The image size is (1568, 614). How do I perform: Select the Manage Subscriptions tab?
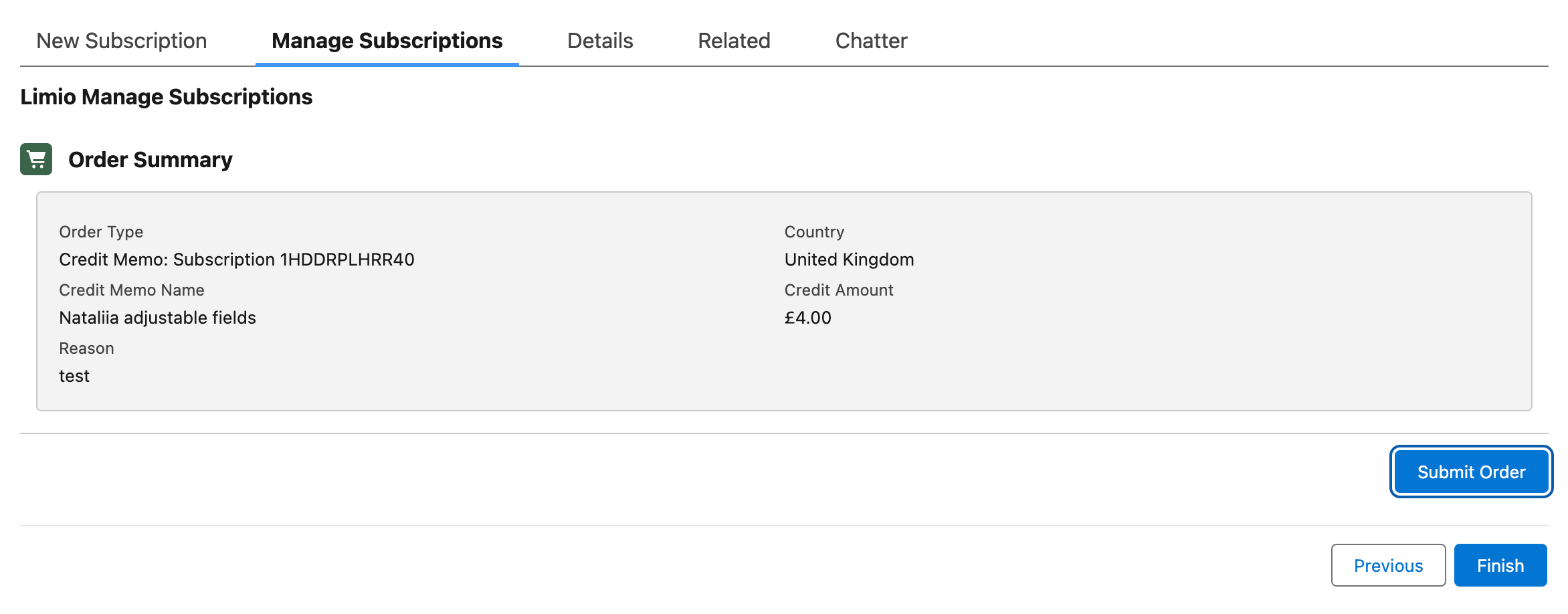[387, 41]
